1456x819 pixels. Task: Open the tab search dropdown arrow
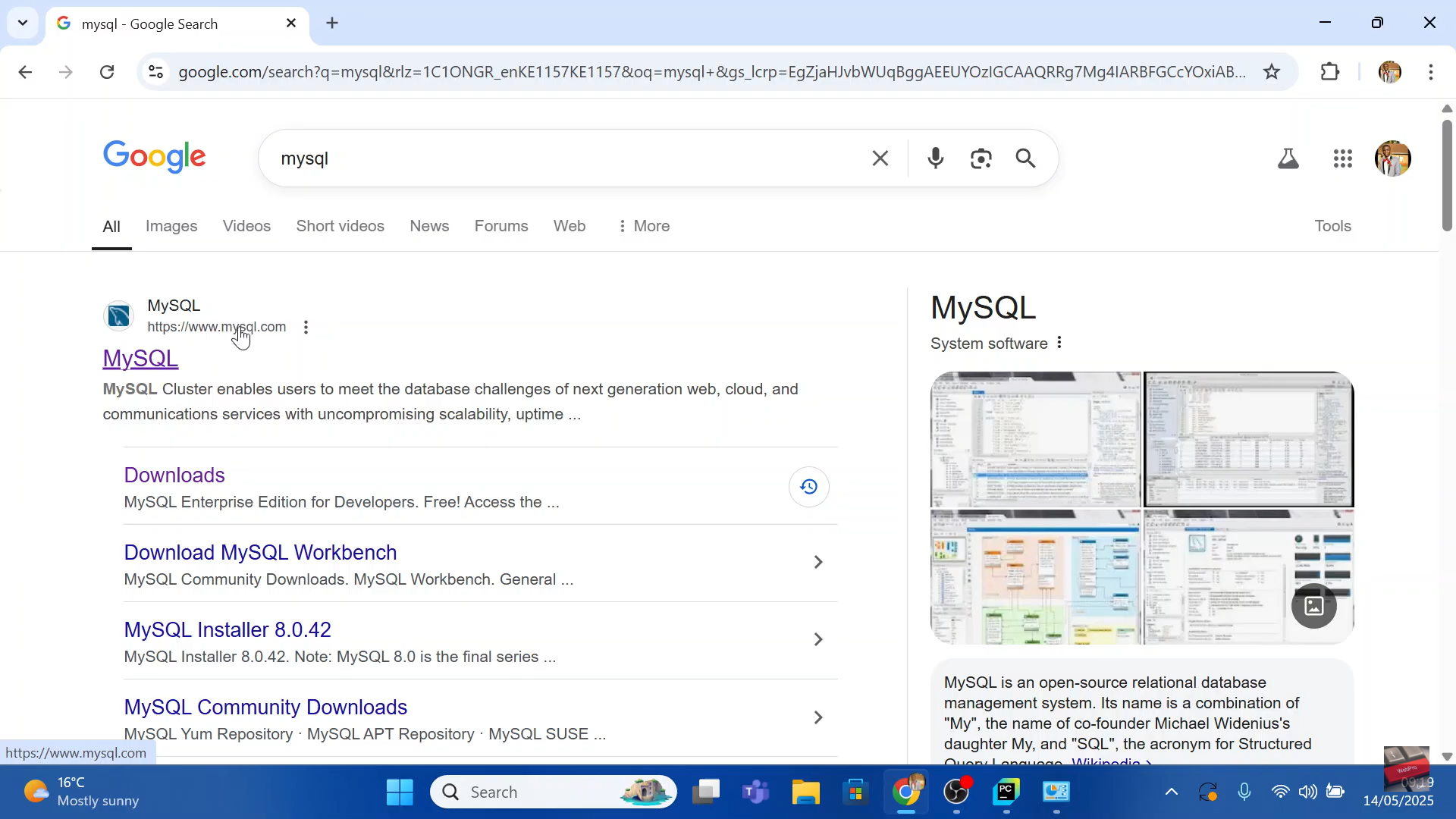[x=23, y=23]
